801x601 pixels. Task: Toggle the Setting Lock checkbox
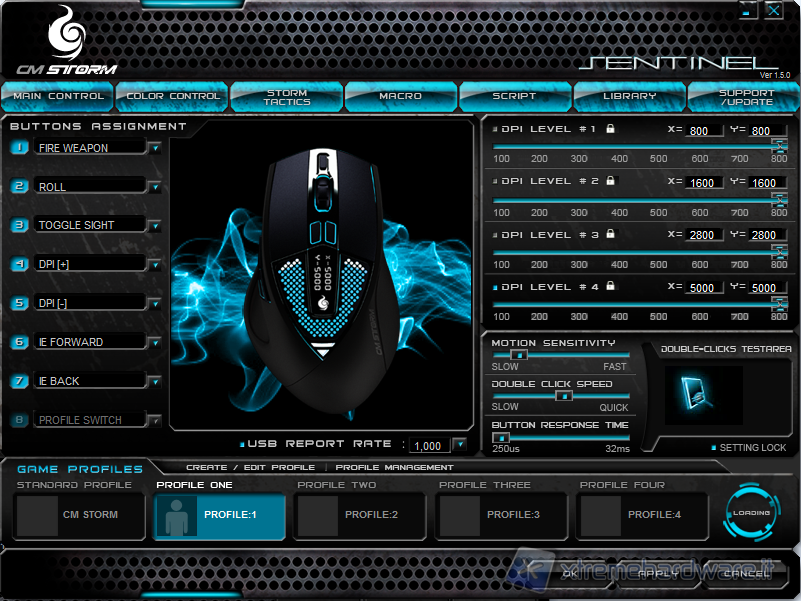click(714, 448)
